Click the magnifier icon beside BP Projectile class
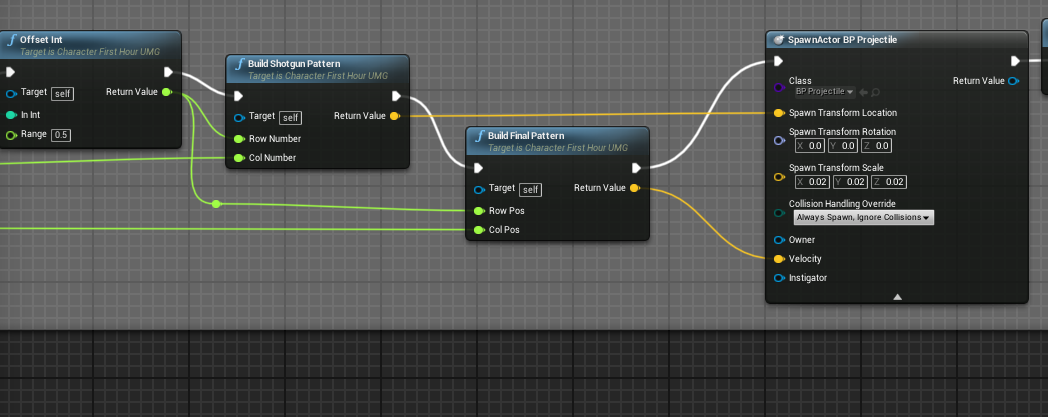This screenshot has width=1048, height=417. [876, 92]
